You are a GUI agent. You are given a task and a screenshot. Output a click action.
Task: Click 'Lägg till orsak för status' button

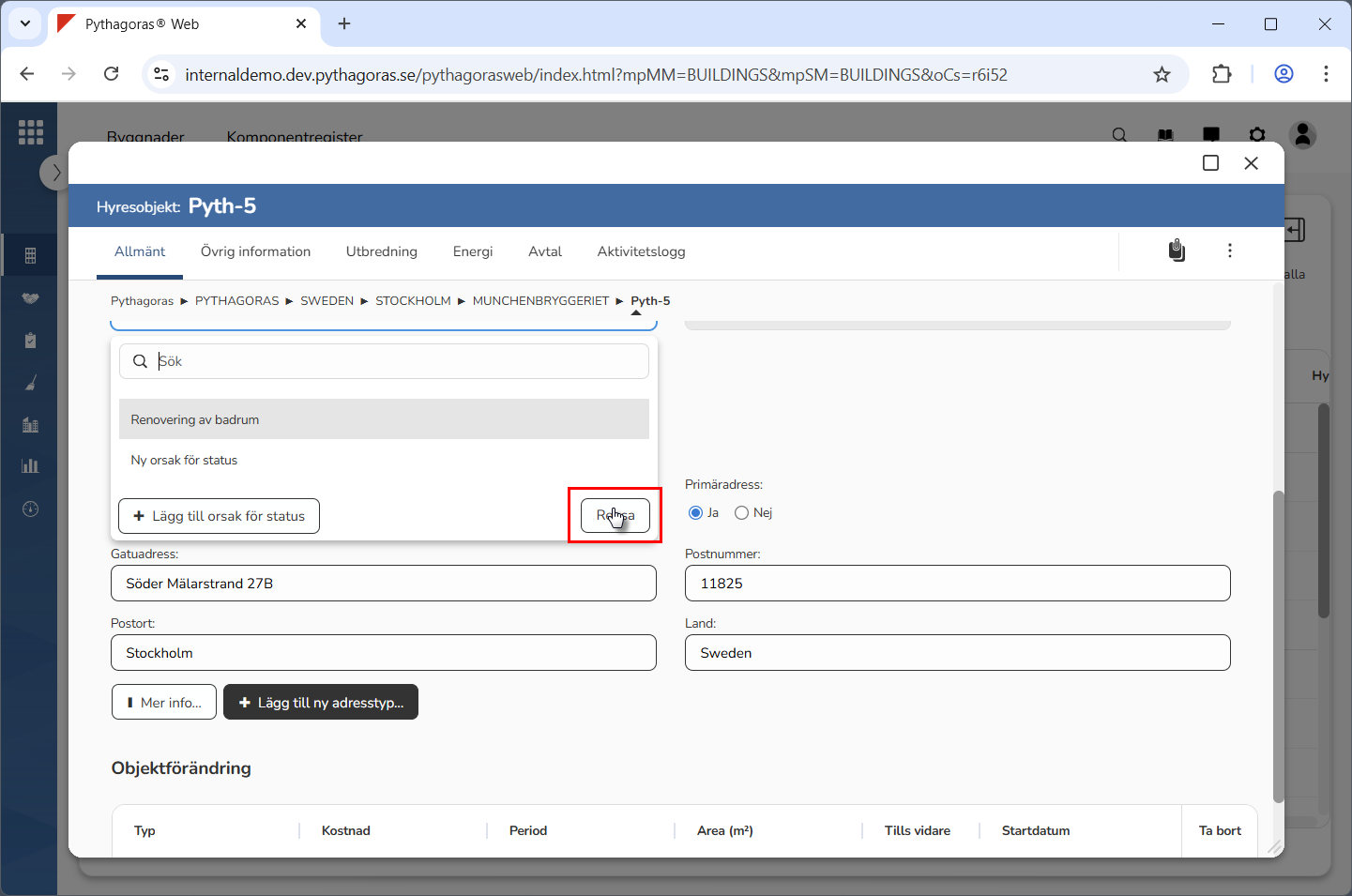coord(219,516)
